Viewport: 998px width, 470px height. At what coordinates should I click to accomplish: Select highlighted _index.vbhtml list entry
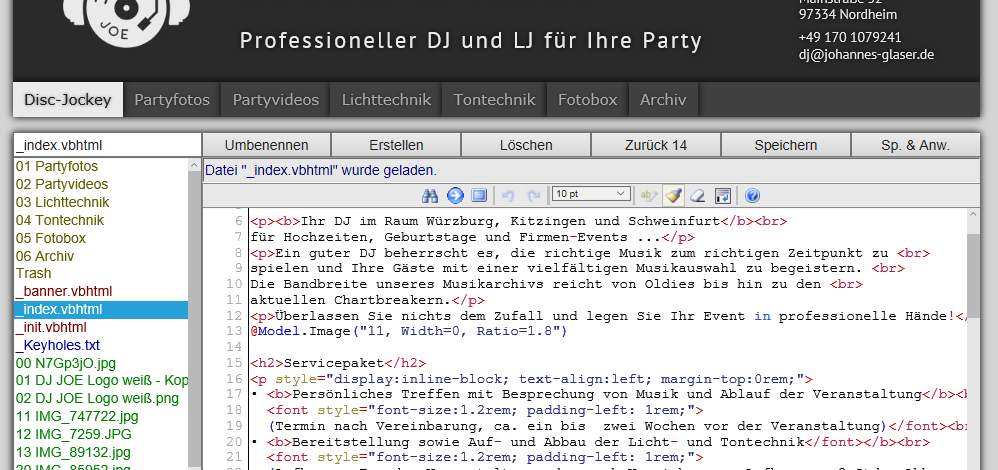tap(101, 310)
